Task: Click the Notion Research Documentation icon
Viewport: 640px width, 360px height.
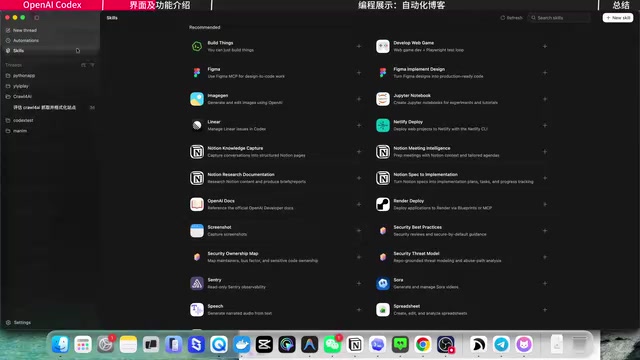Action: click(x=197, y=178)
